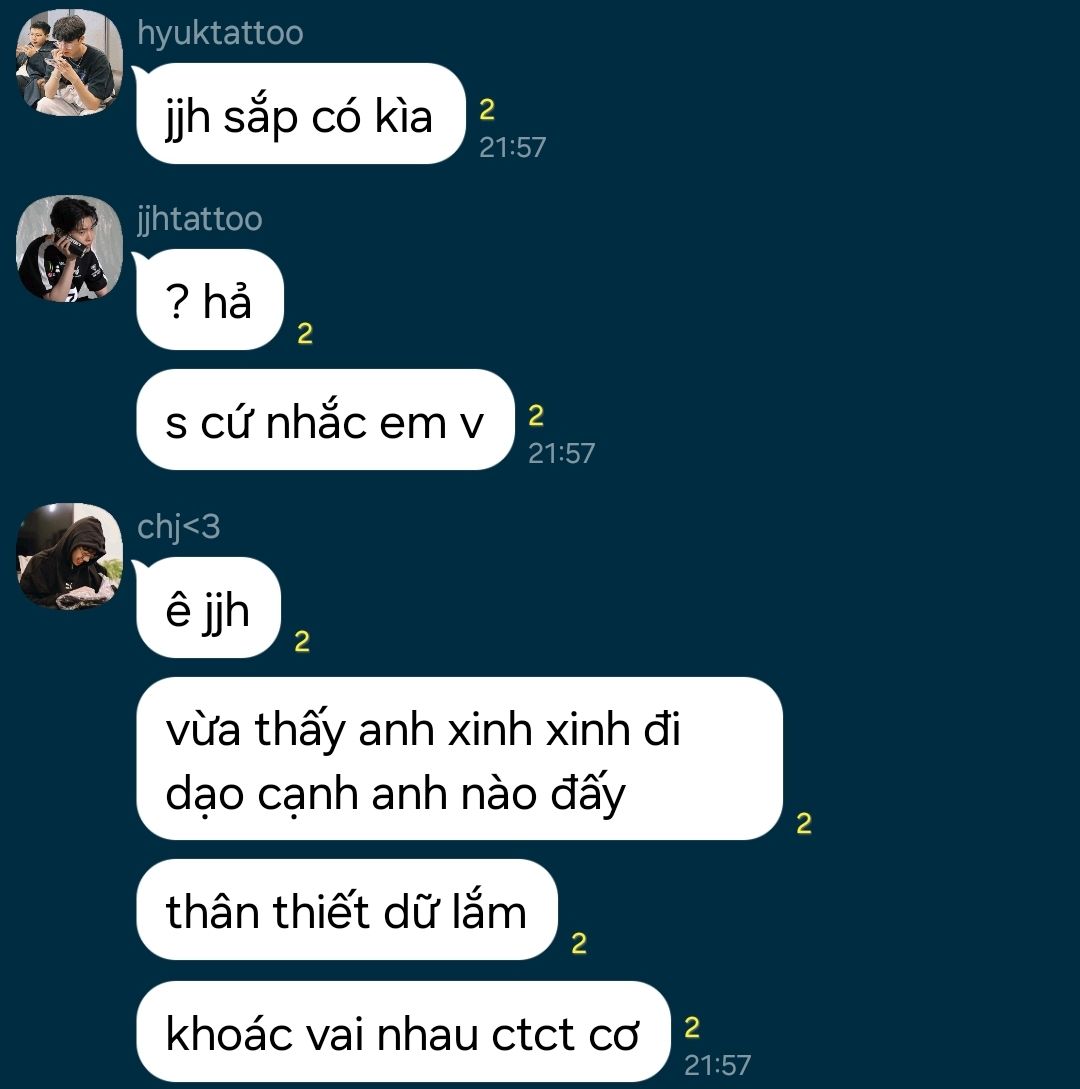Screen dimensions: 1080x1089
Task: Select message 'vừa thấy anh xinh xinh'
Action: pyautogui.click(x=460, y=758)
